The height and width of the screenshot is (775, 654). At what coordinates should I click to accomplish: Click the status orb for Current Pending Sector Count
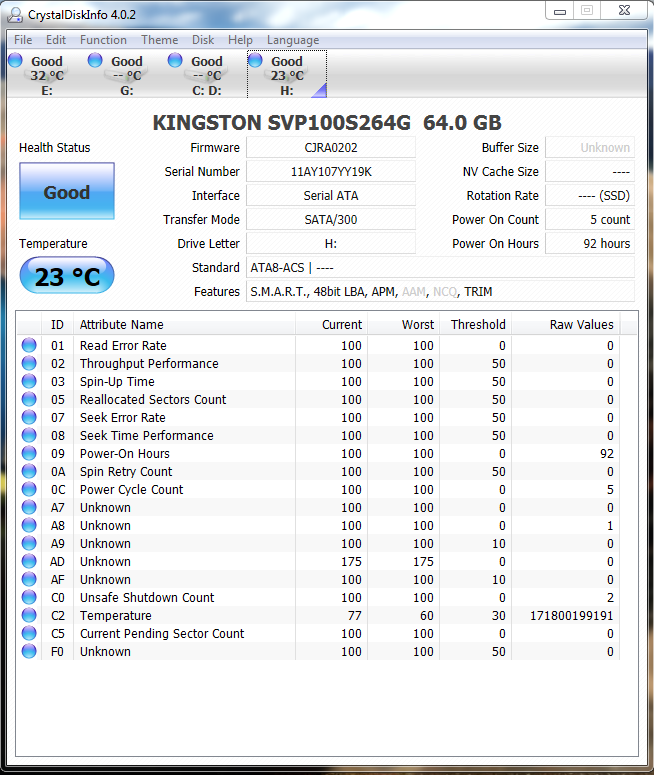tap(29, 633)
